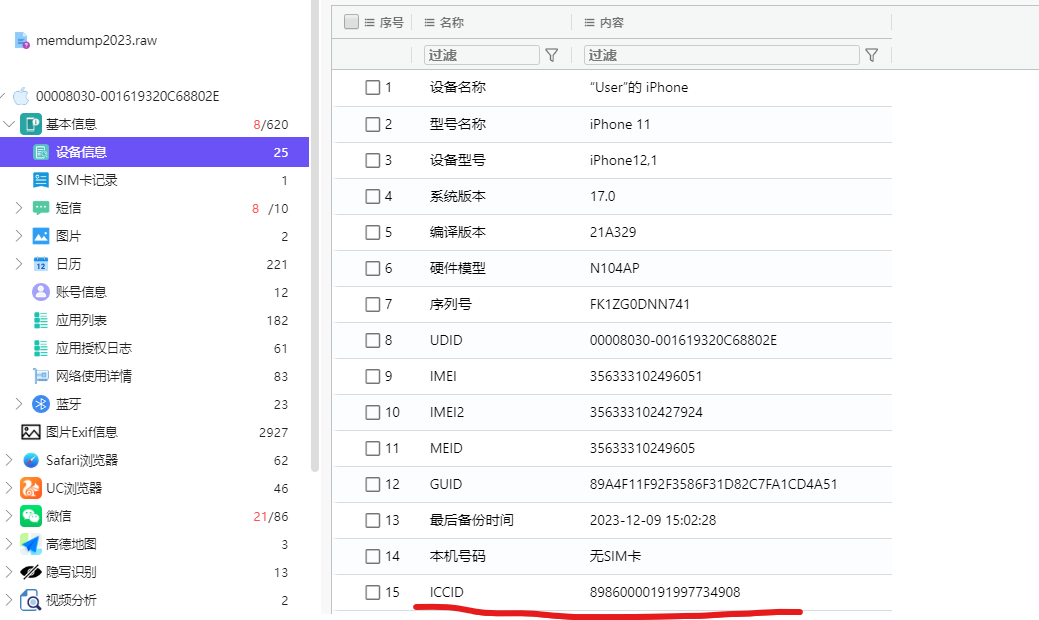The height and width of the screenshot is (620, 1039).
Task: Click the 隐写识别 hidden-eye icon
Action: [30, 572]
